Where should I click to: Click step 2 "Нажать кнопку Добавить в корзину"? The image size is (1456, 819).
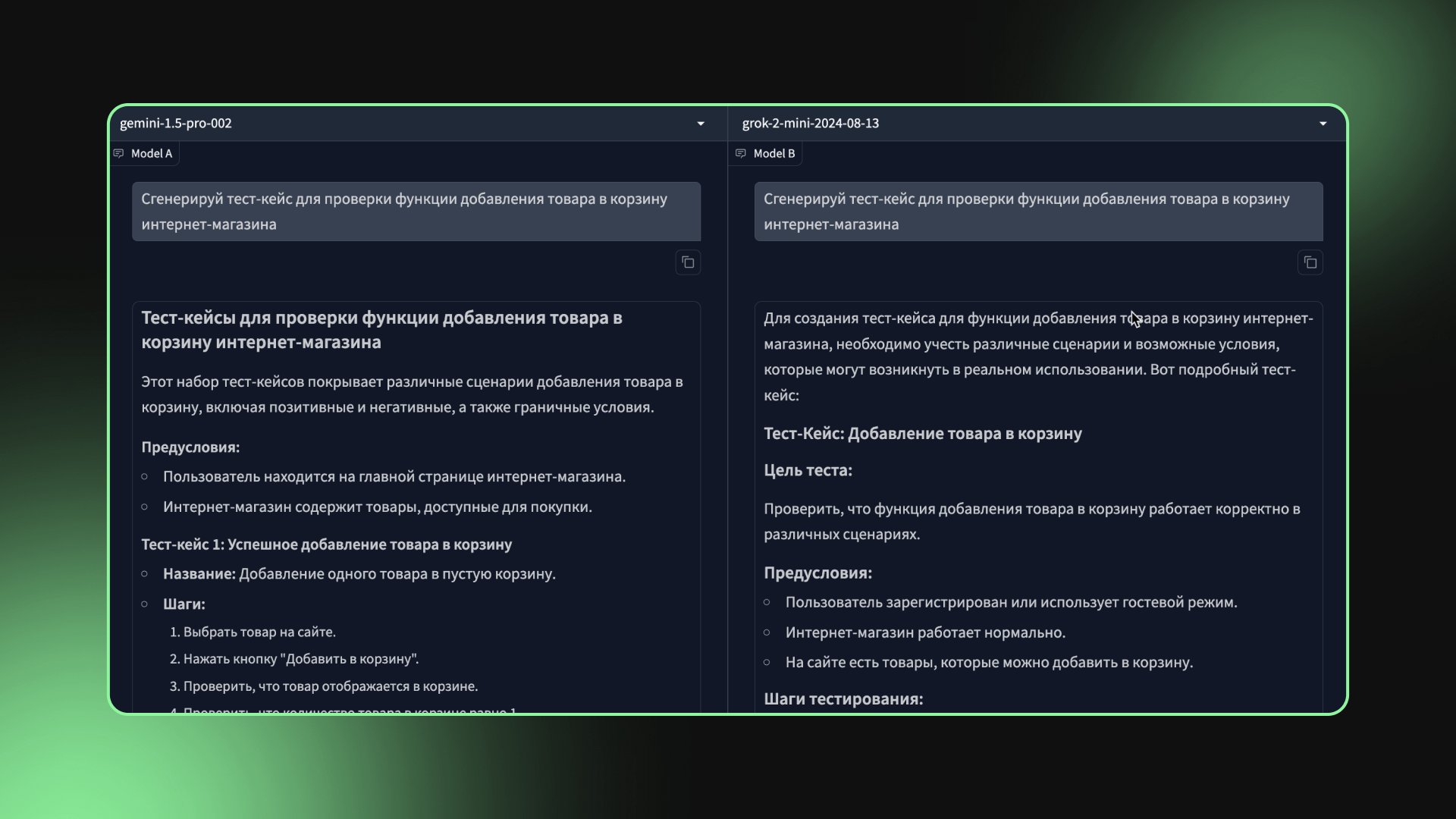300,659
